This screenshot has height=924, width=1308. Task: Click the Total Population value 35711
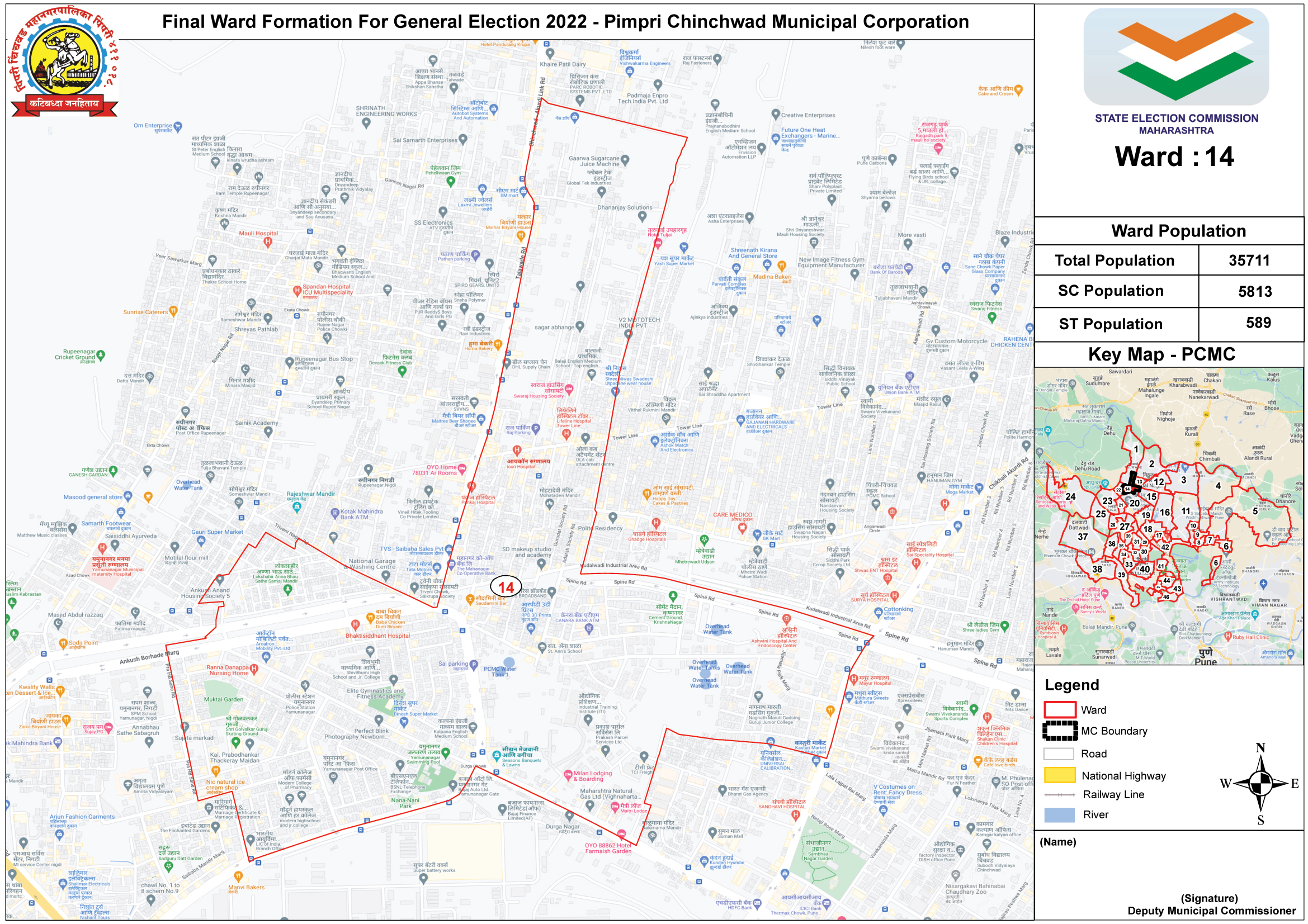(x=1249, y=260)
